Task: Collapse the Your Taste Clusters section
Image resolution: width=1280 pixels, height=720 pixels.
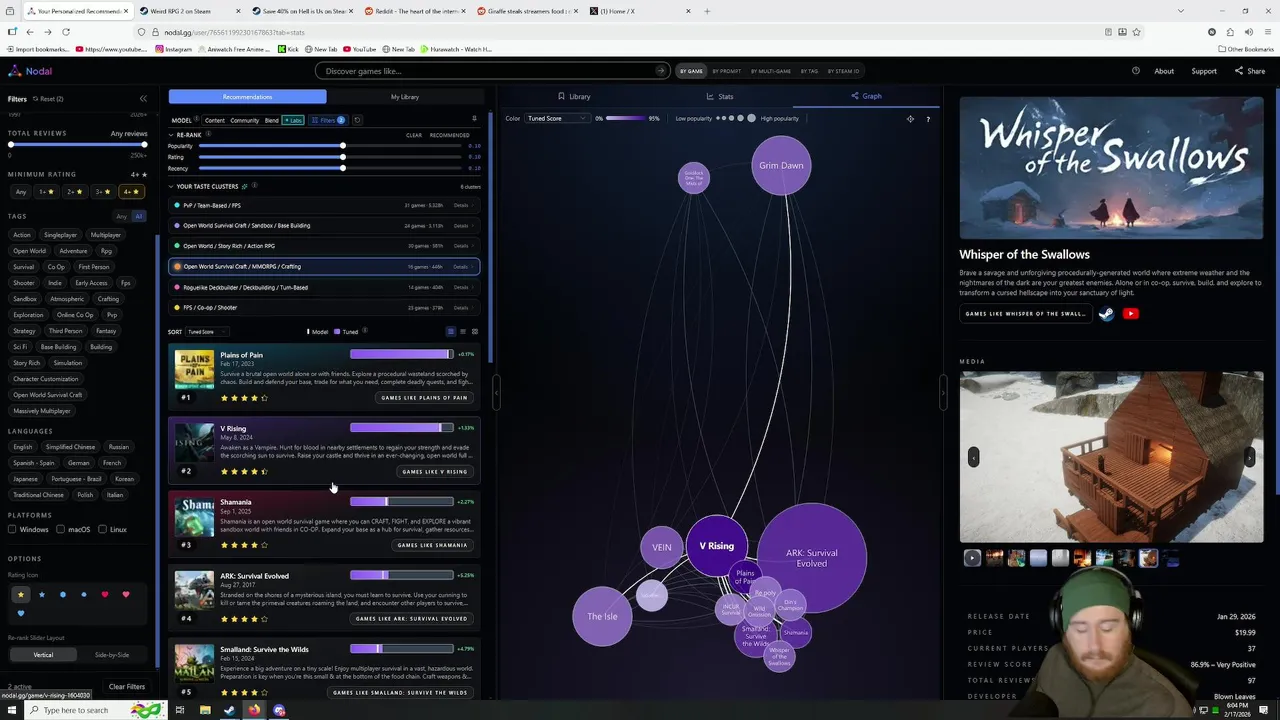Action: 171,187
